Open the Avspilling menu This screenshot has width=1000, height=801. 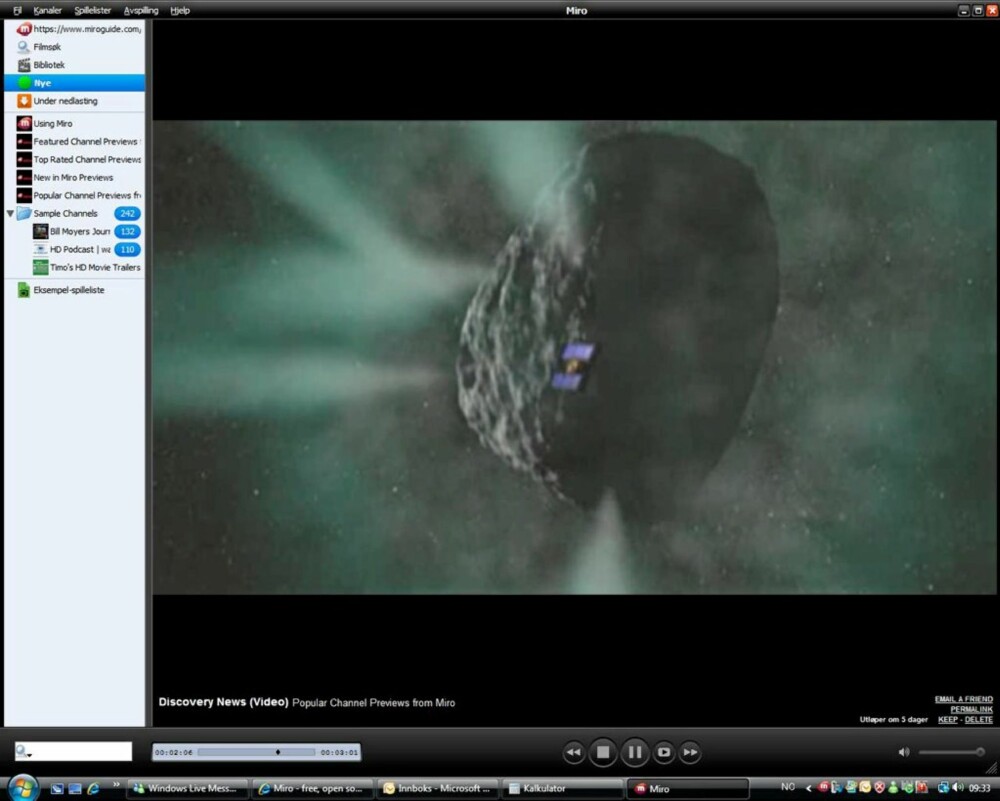tap(141, 10)
